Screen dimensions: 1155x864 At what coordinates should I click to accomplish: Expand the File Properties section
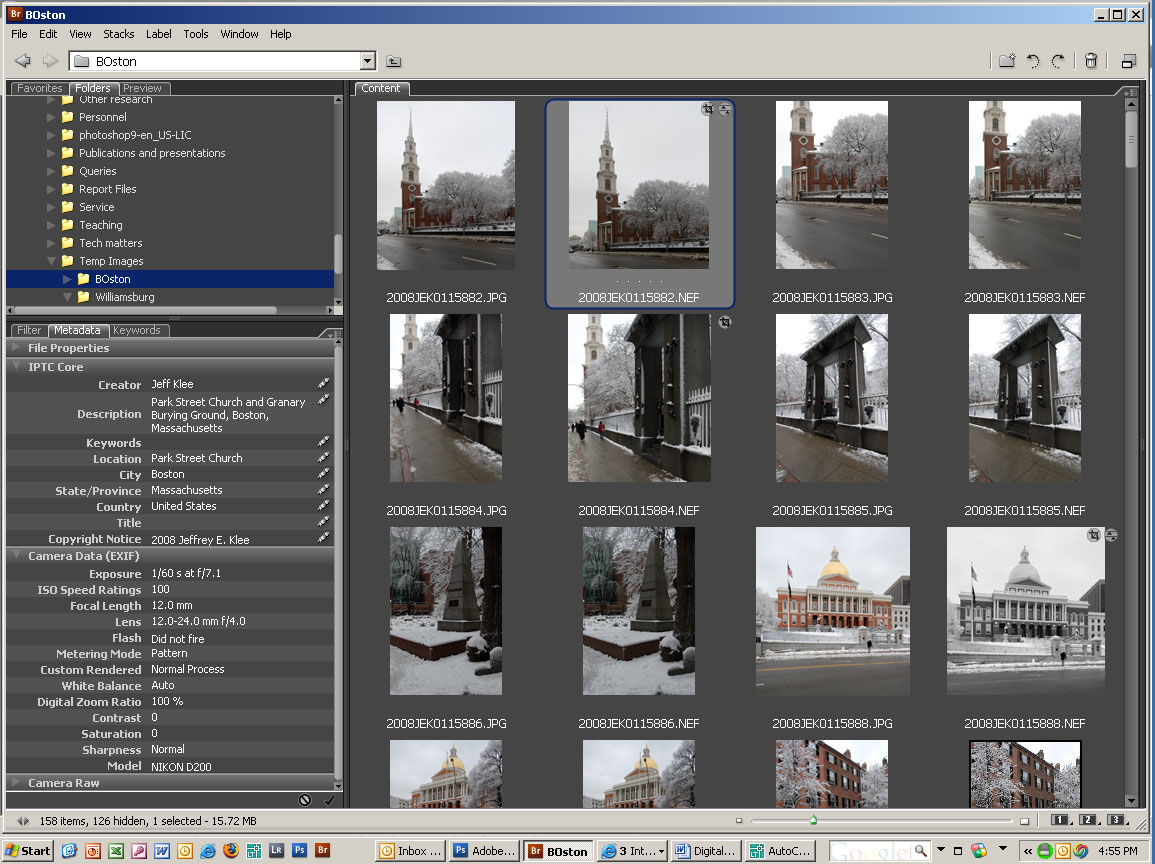15,348
